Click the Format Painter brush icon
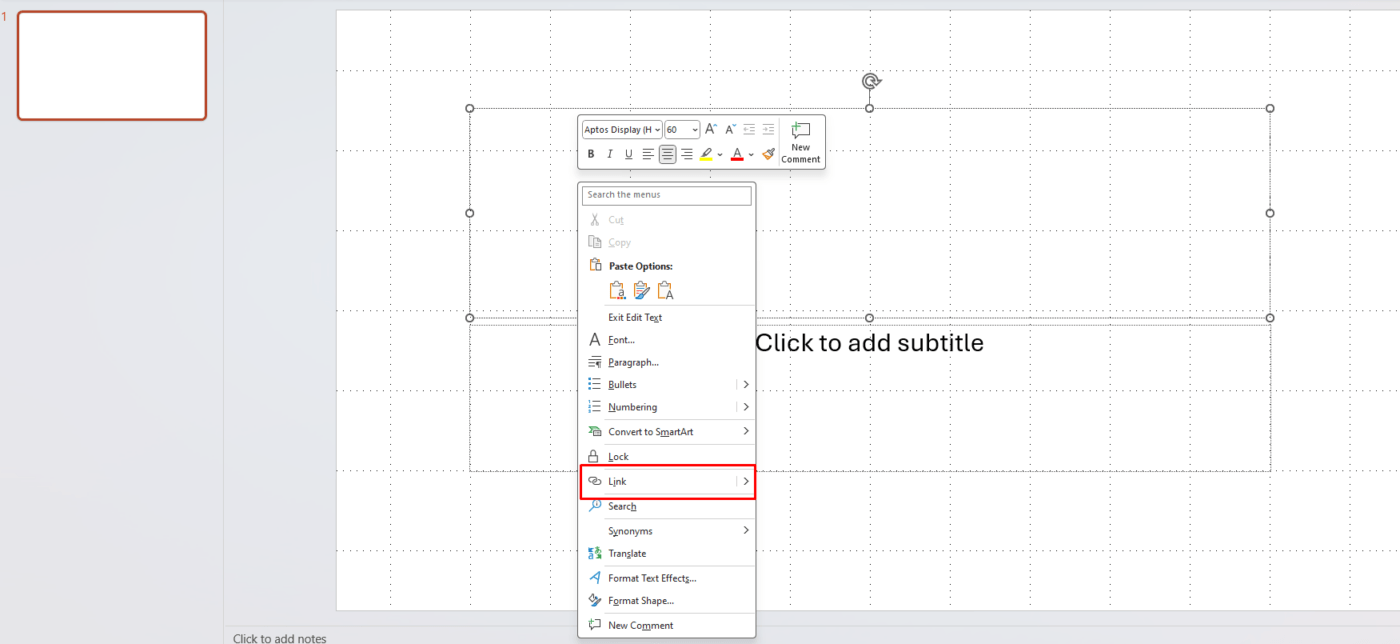 pyautogui.click(x=768, y=154)
